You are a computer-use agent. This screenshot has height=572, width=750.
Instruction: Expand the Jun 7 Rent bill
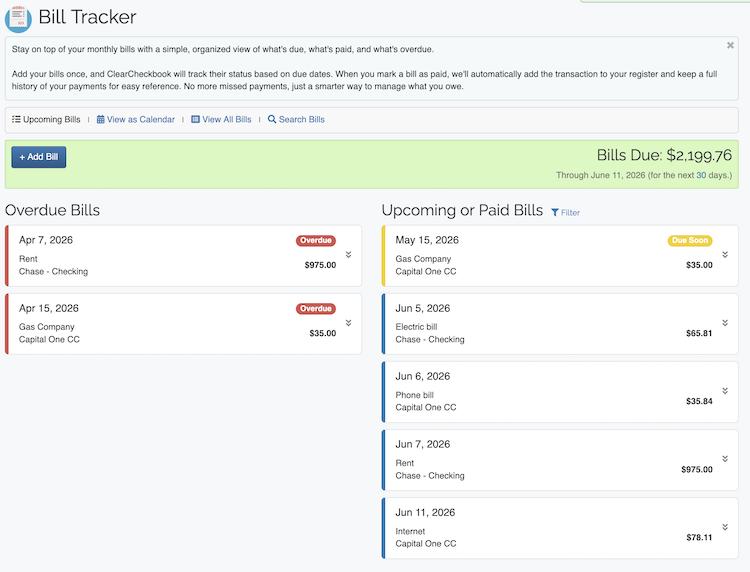pyautogui.click(x=725, y=459)
